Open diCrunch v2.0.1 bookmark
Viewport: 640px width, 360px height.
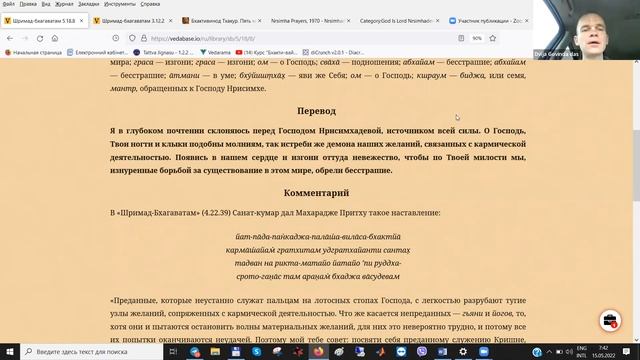click(x=333, y=52)
